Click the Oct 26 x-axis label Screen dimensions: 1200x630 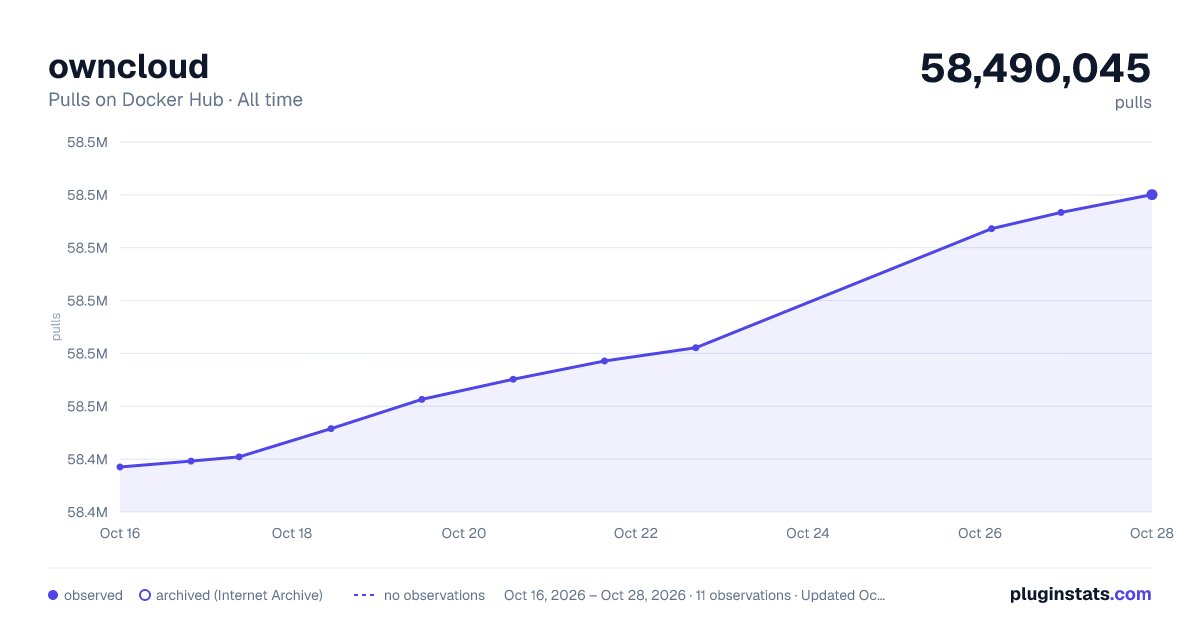980,533
